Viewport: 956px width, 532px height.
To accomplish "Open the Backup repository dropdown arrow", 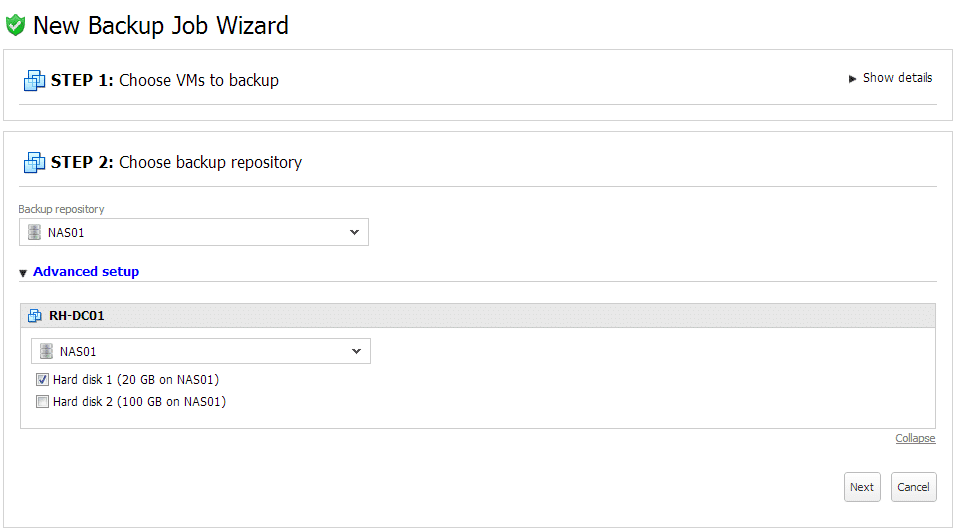I will click(x=354, y=232).
